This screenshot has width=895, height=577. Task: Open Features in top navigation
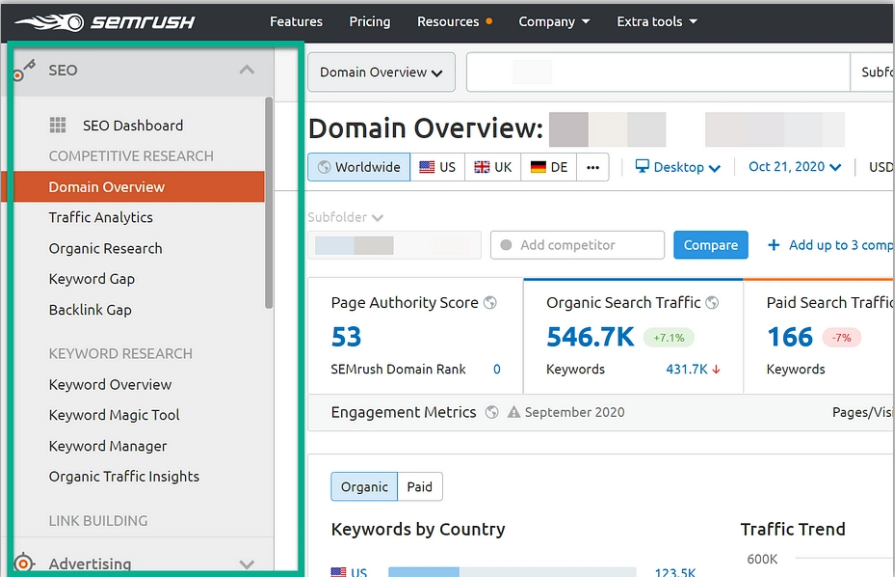point(296,22)
